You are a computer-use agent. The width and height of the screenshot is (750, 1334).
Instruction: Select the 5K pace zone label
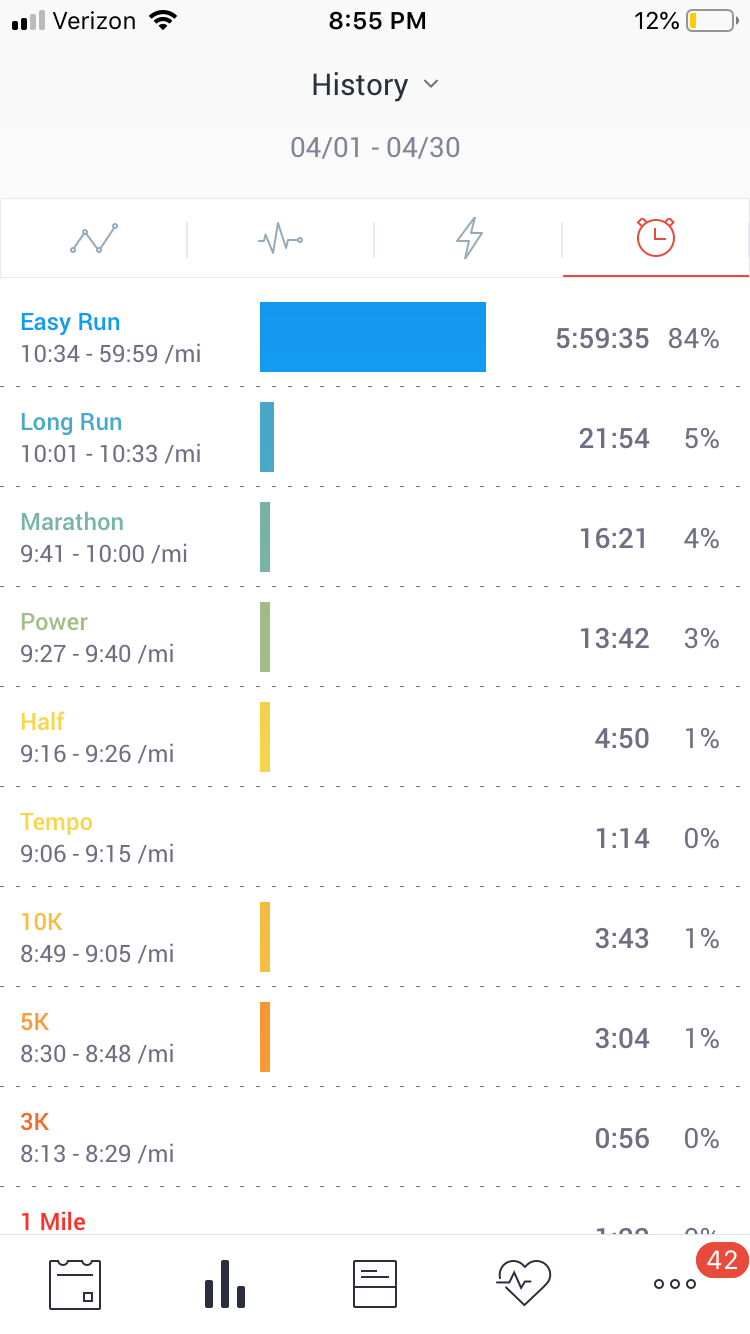pos(35,1022)
